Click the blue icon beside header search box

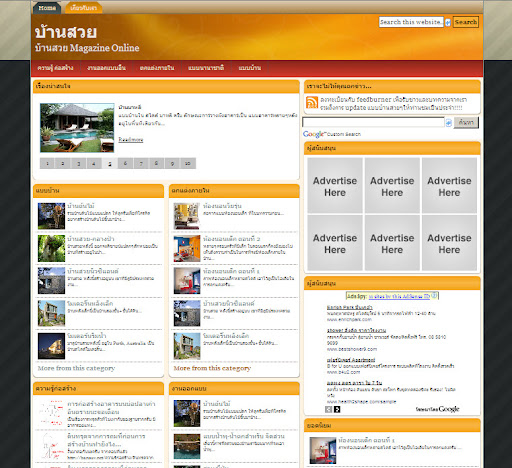[448, 22]
